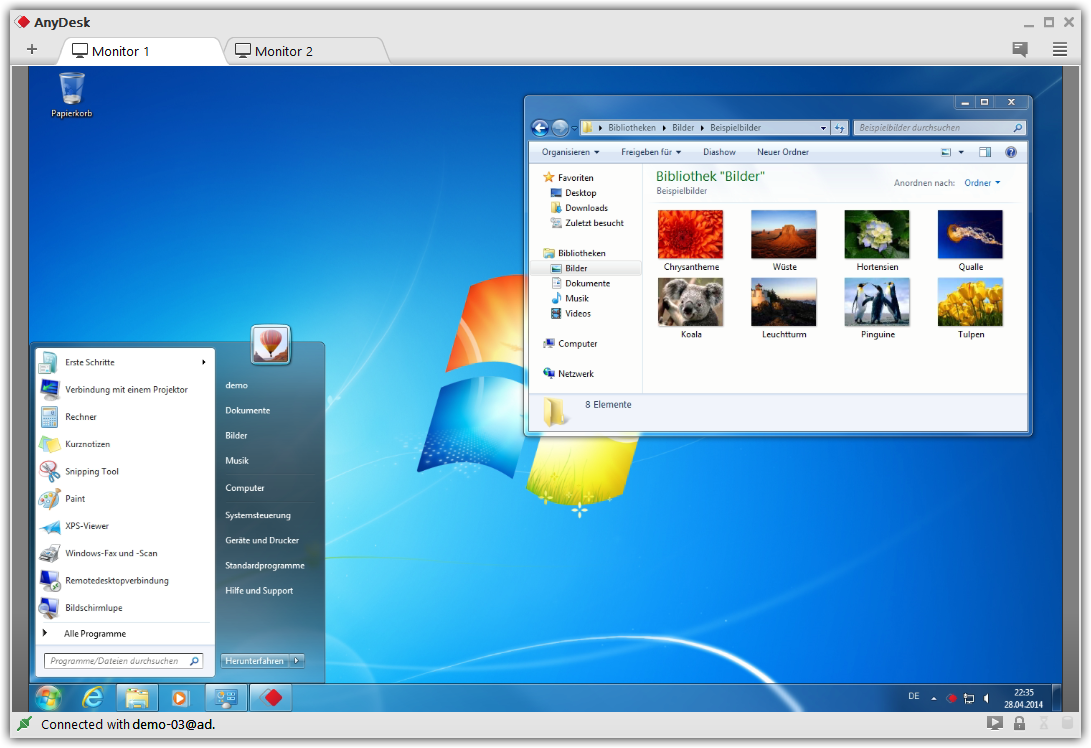1091x748 pixels.
Task: Open the Explorer help icon
Action: [x=1010, y=151]
